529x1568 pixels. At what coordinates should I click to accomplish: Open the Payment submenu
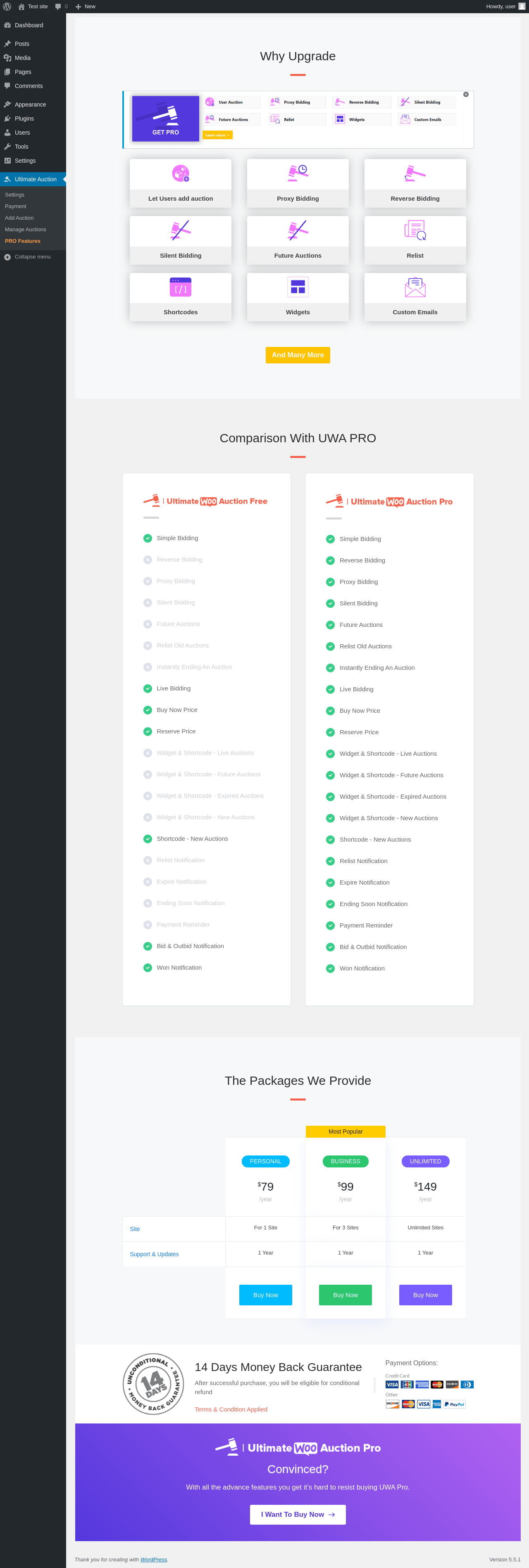(15, 206)
